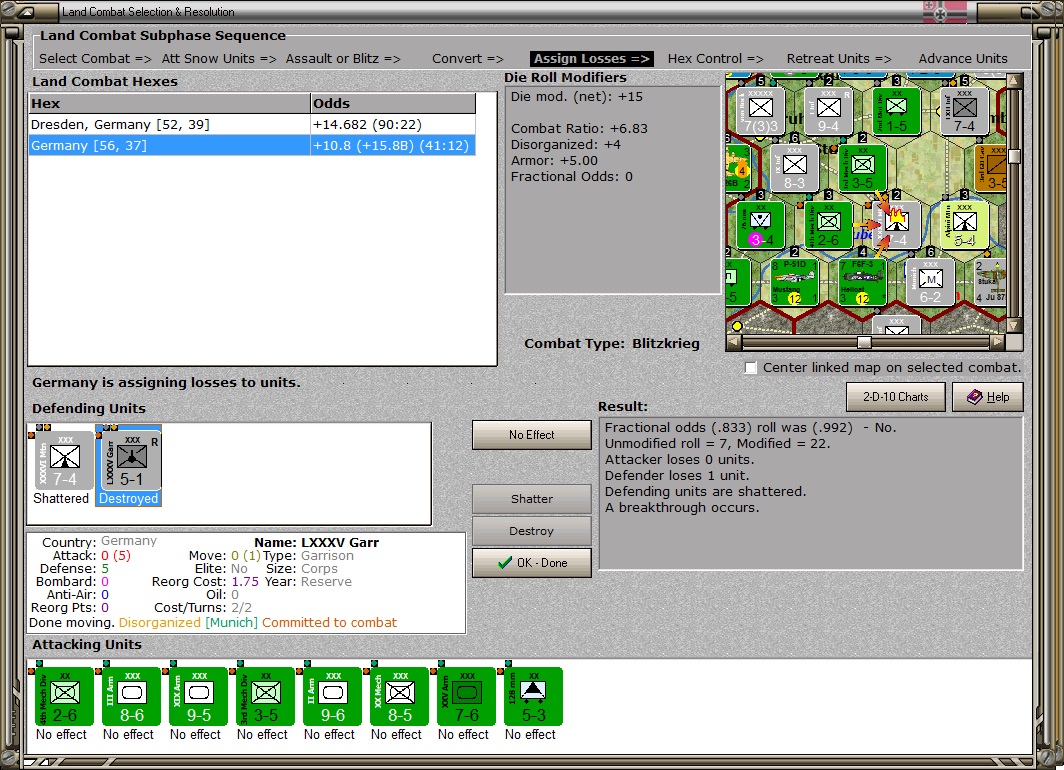Open the 2-D-10 Charts
Viewport: 1064px width, 770px height.
coord(895,397)
